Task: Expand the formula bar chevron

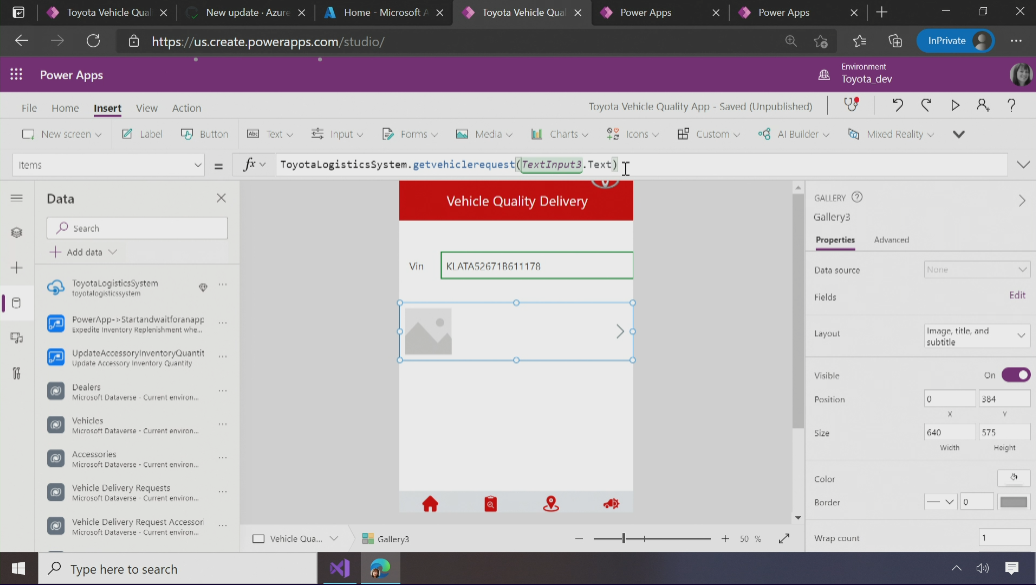Action: 1022,165
